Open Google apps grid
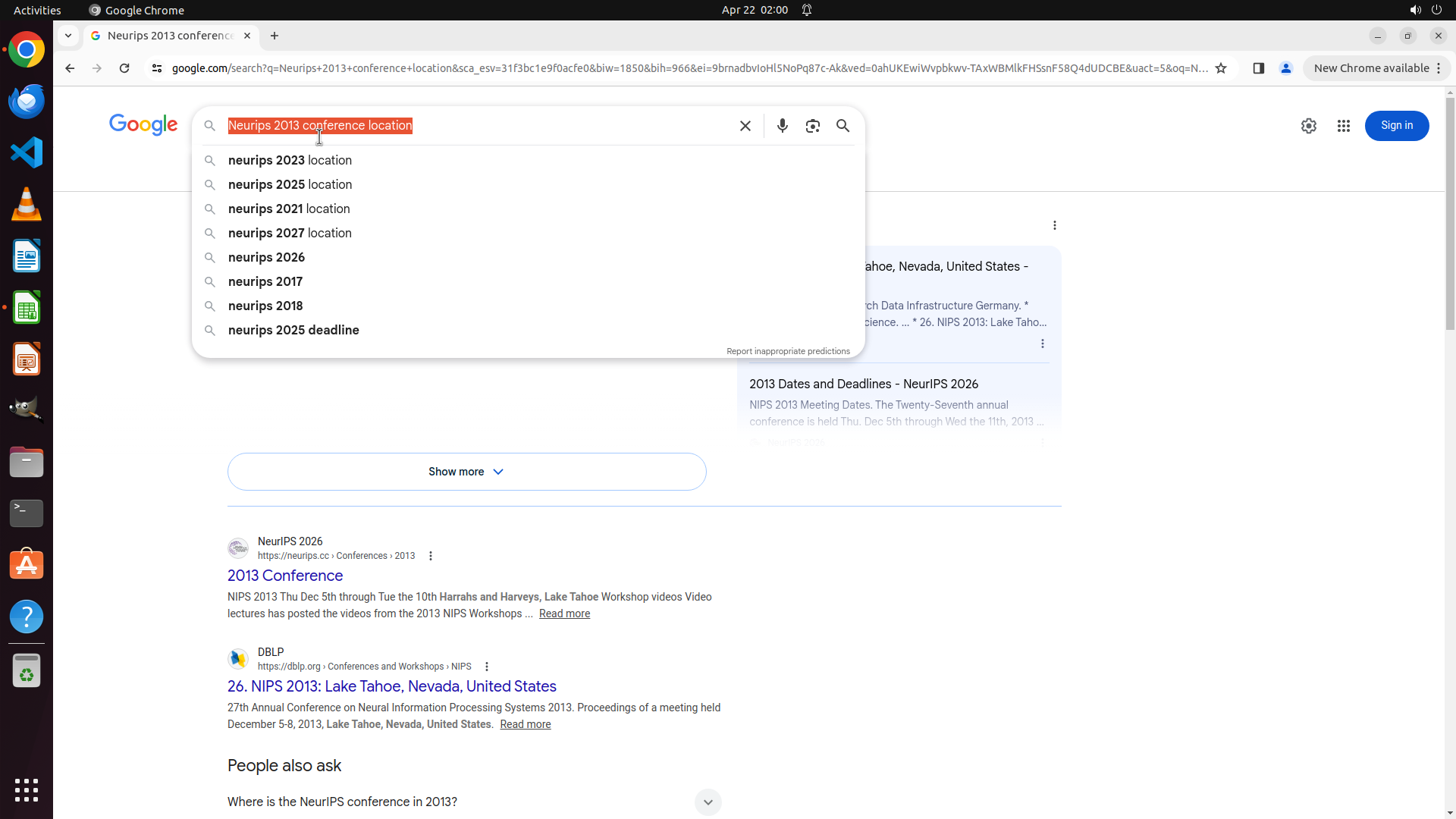Image resolution: width=1456 pixels, height=819 pixels. (1343, 126)
